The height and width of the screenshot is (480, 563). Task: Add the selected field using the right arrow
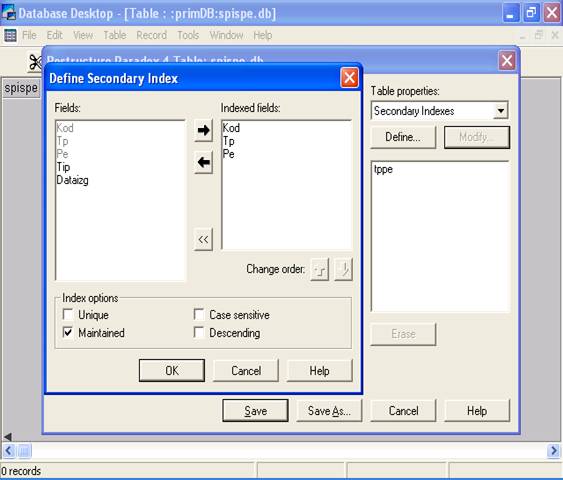[x=204, y=130]
